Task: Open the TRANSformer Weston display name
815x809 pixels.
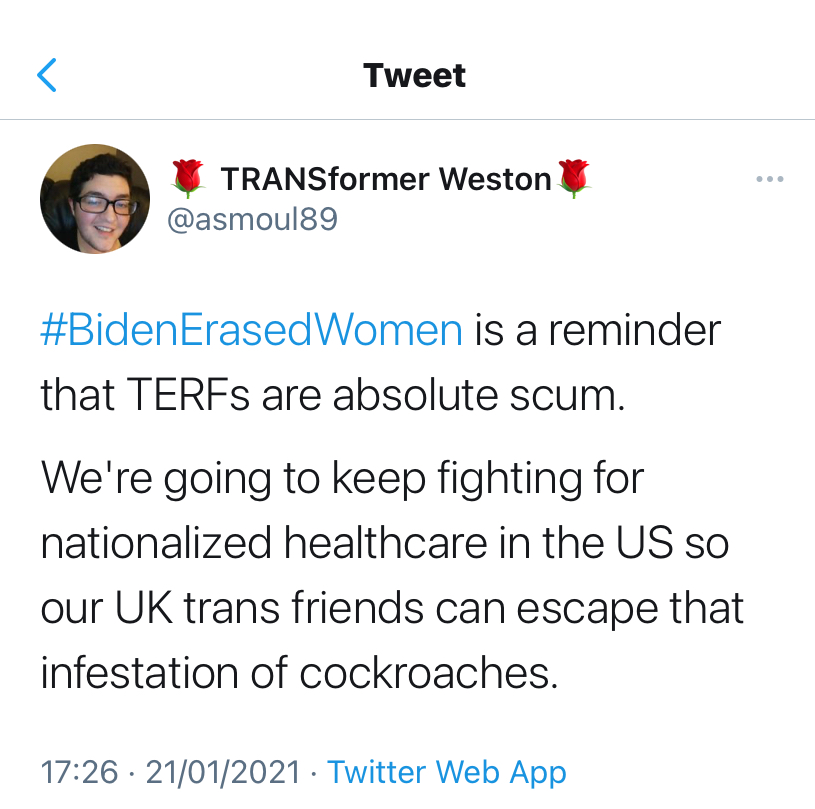Action: pos(385,179)
